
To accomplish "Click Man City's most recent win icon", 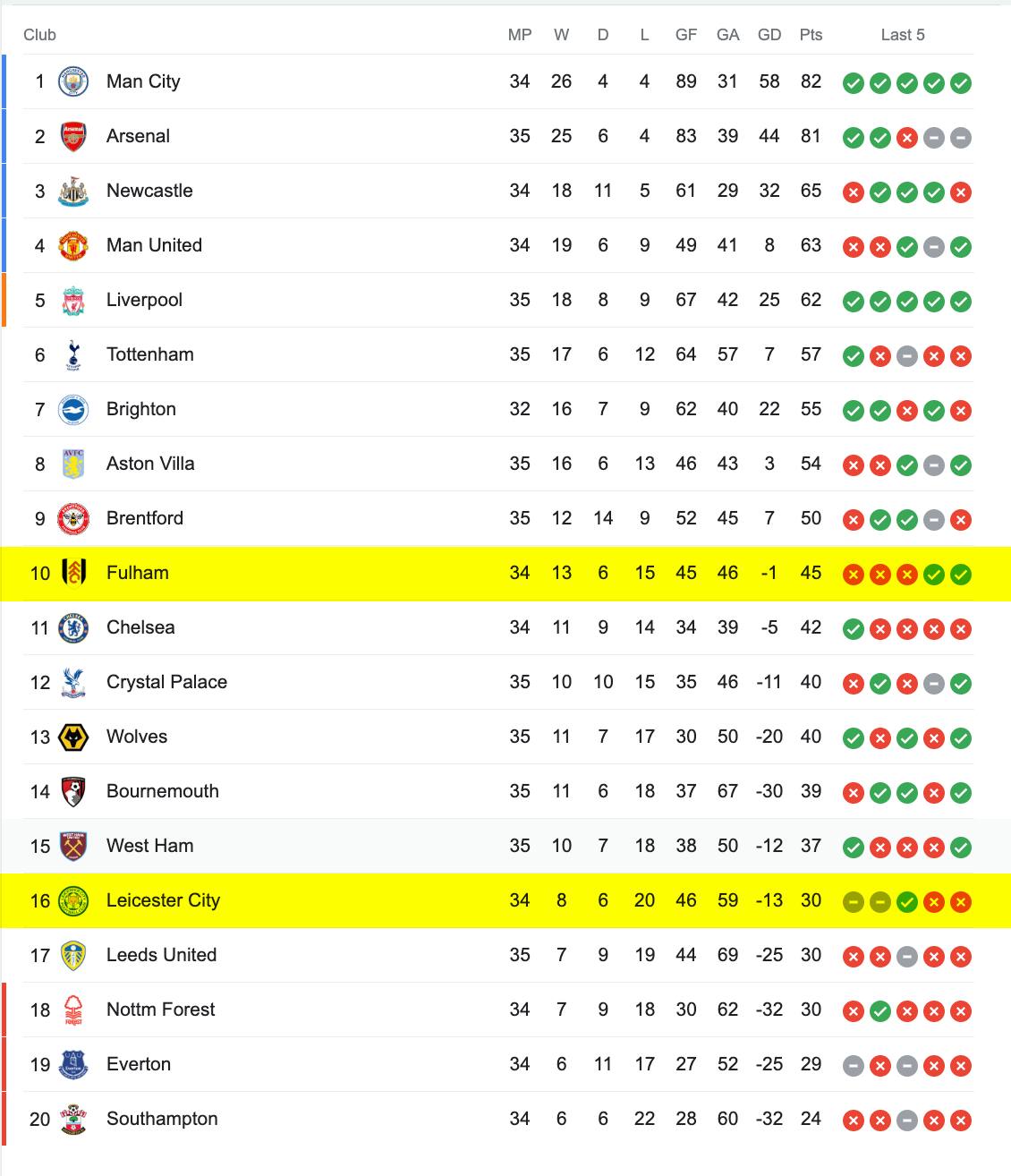I will (961, 83).
